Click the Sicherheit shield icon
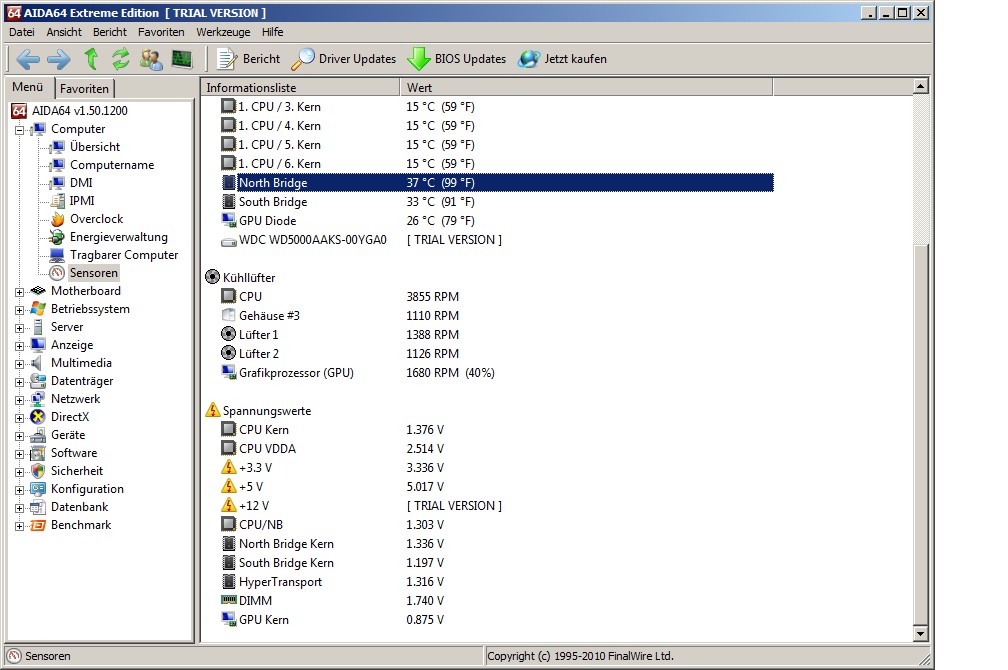Viewport: 1008px width, 670px height. click(x=38, y=471)
